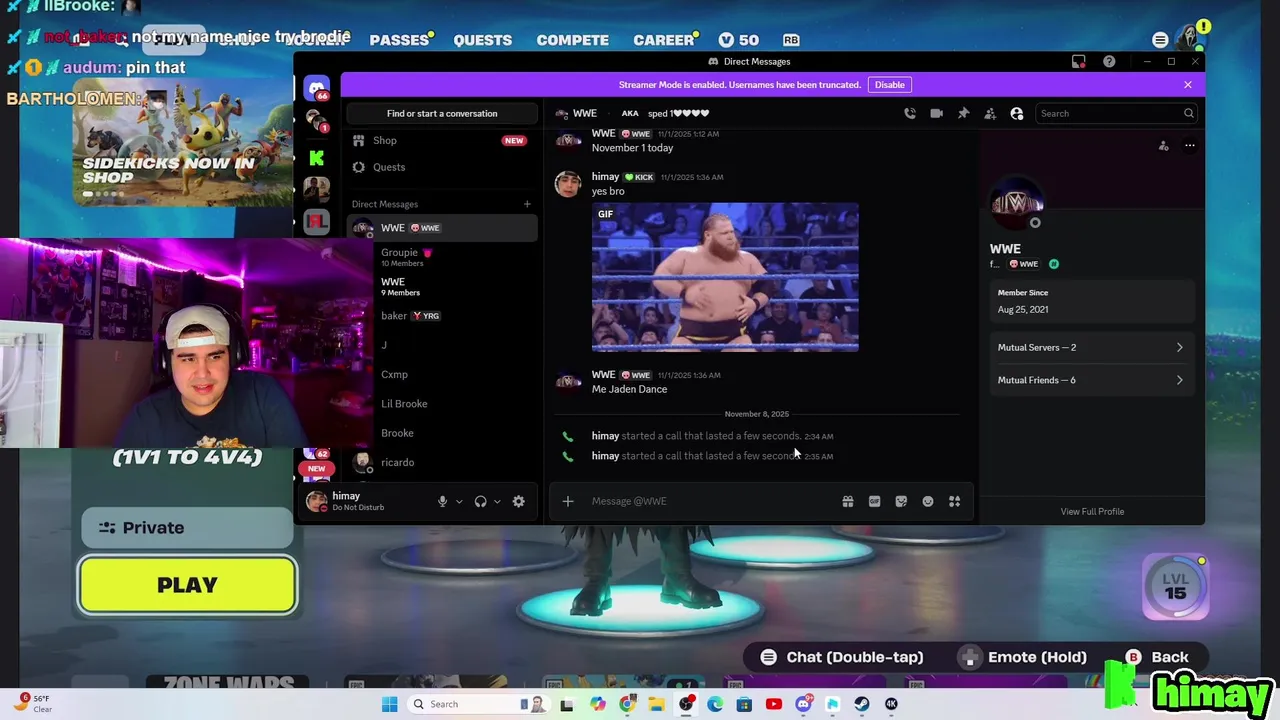The width and height of the screenshot is (1280, 720).
Task: Open the Lil Brooke direct message
Action: click(441, 404)
